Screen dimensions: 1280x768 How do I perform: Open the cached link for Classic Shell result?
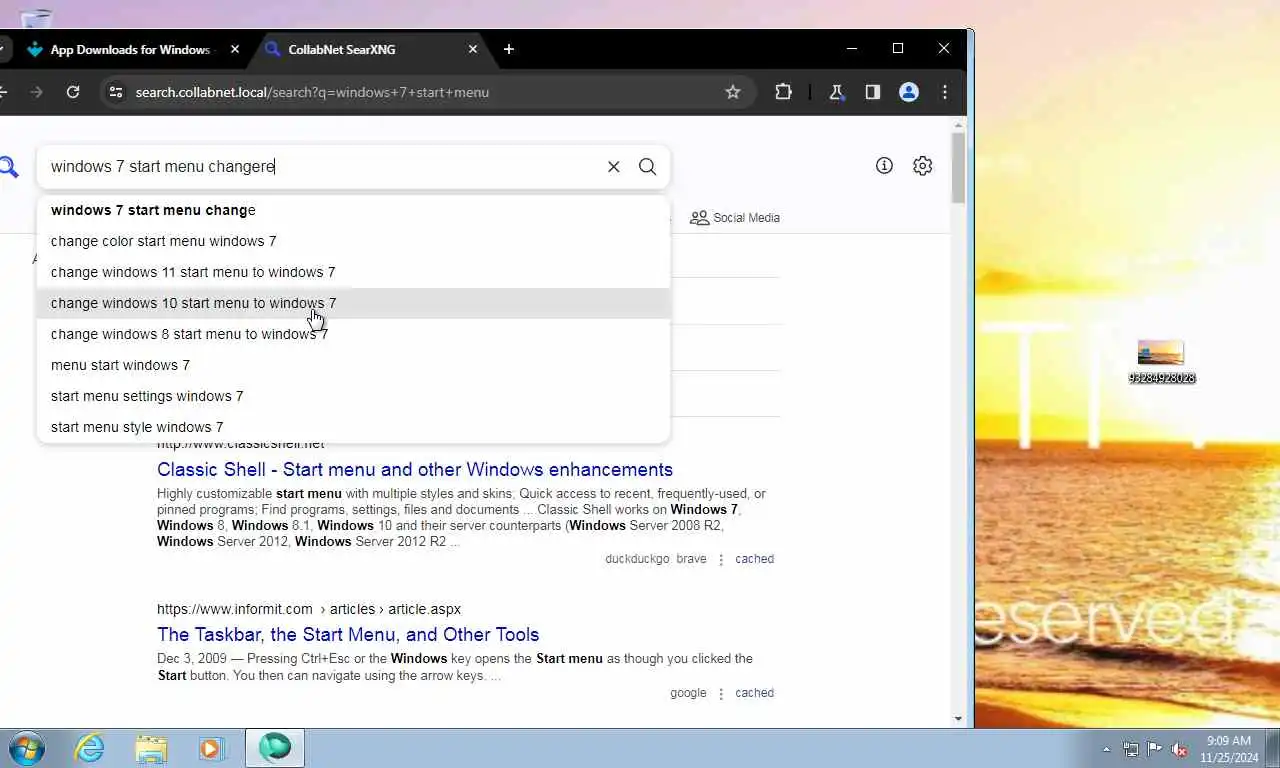tap(754, 559)
